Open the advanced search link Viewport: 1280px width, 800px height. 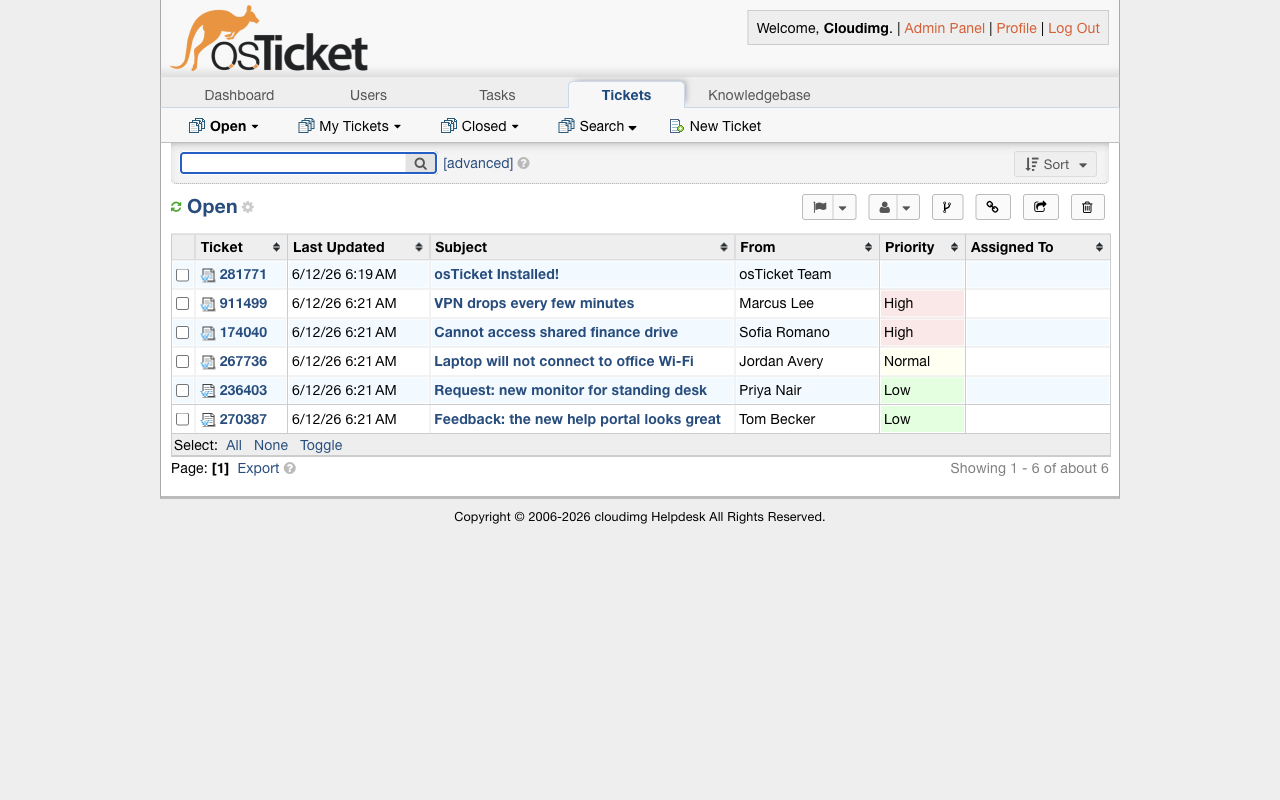[x=478, y=163]
